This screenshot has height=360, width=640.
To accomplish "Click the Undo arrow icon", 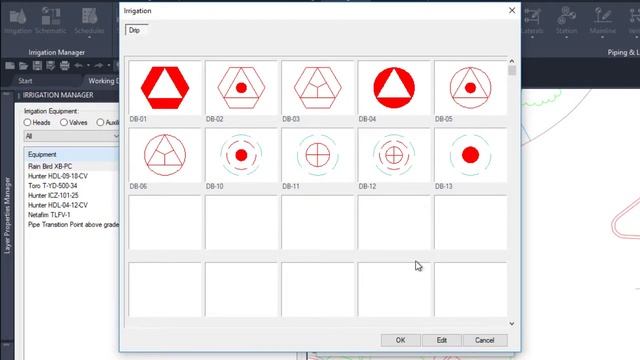I will click(x=78, y=65).
